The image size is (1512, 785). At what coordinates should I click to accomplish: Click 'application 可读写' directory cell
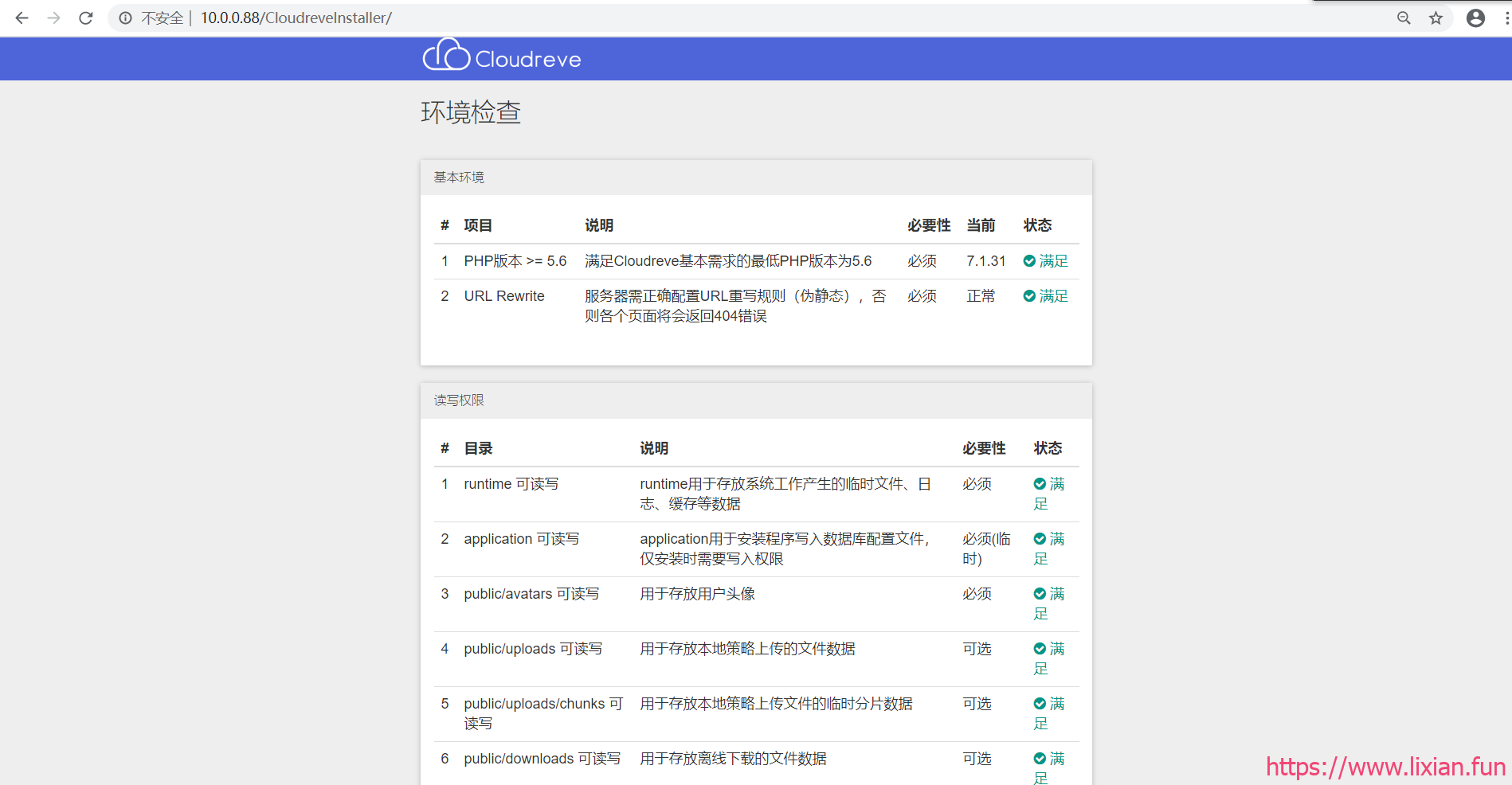[x=522, y=539]
